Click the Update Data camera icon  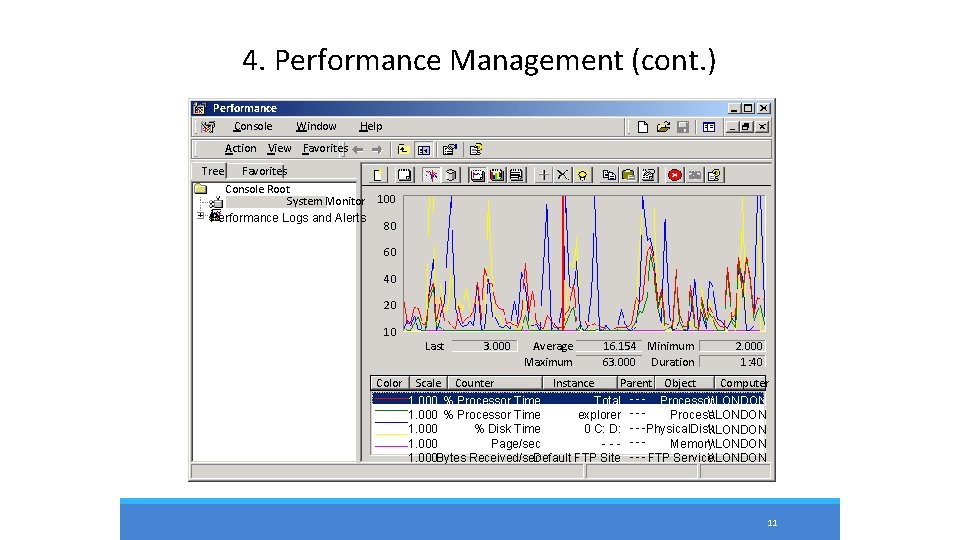click(694, 175)
